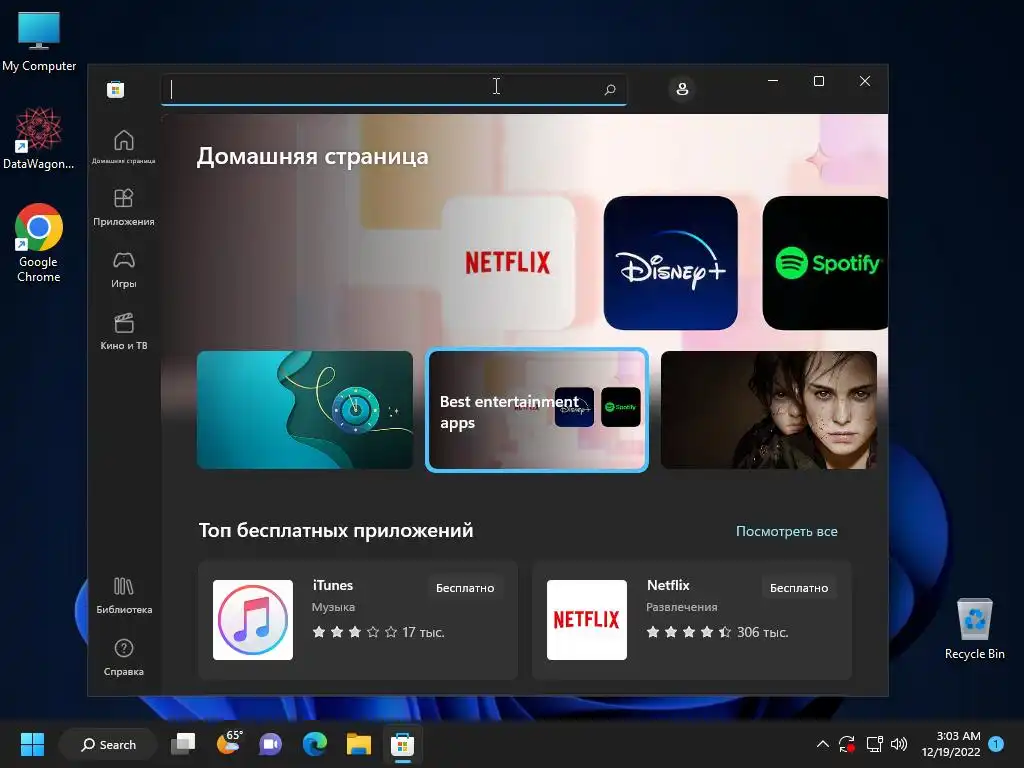Image resolution: width=1024 pixels, height=768 pixels.
Task: Open Справка help in sidebar
Action: coord(123,658)
